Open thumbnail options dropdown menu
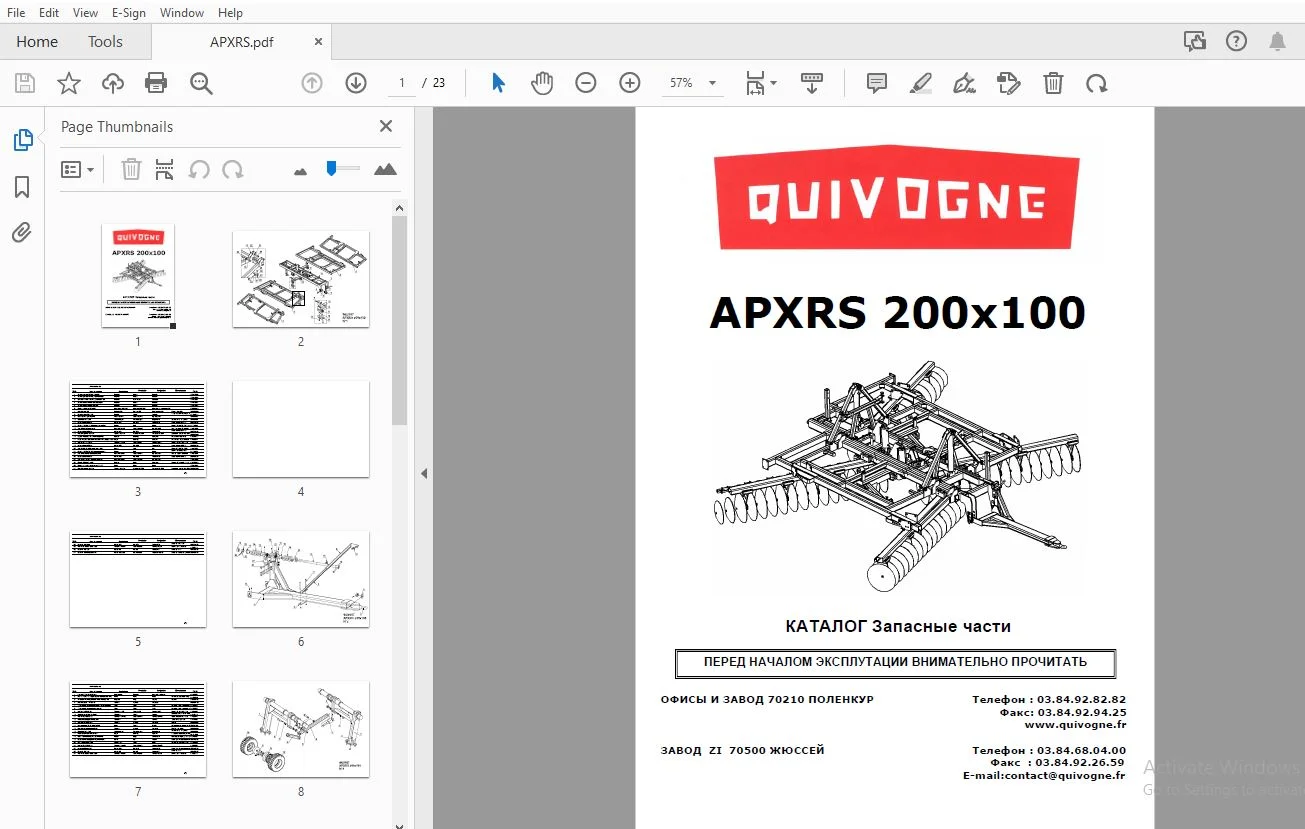 pyautogui.click(x=78, y=170)
